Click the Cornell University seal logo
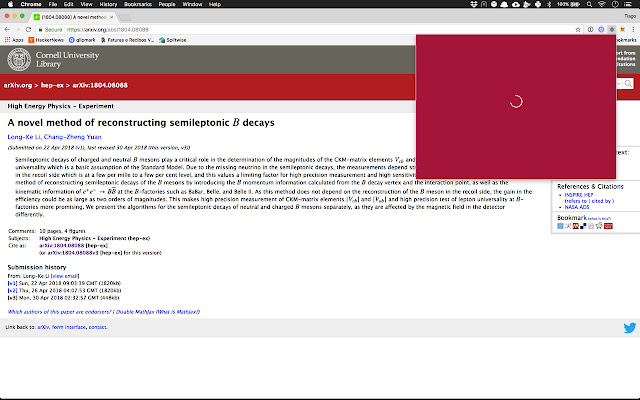Image resolution: width=640 pixels, height=400 pixels. click(x=19, y=60)
